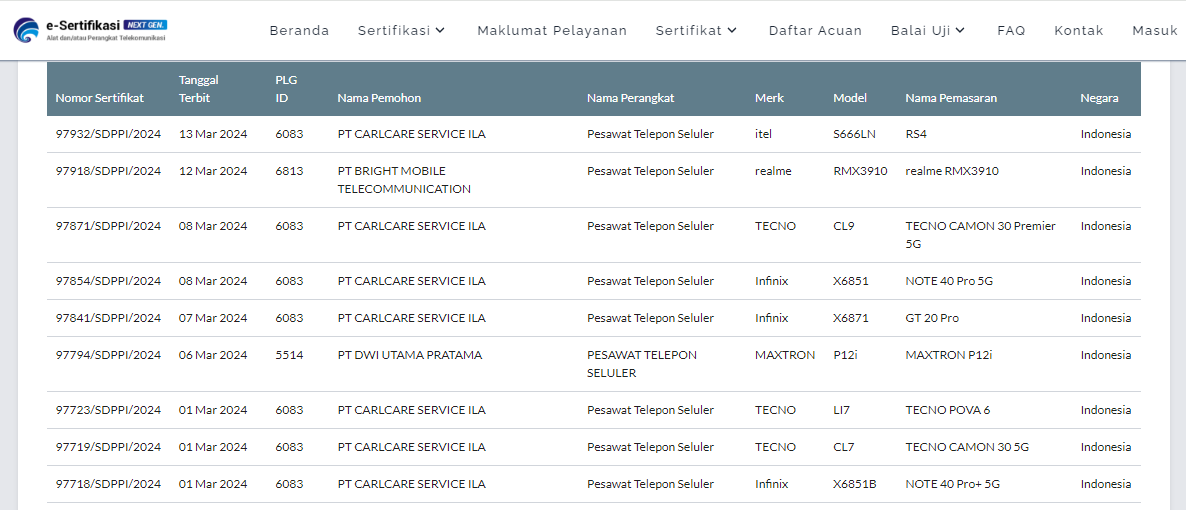1186x510 pixels.
Task: Open the Beranda menu item
Action: [x=300, y=30]
